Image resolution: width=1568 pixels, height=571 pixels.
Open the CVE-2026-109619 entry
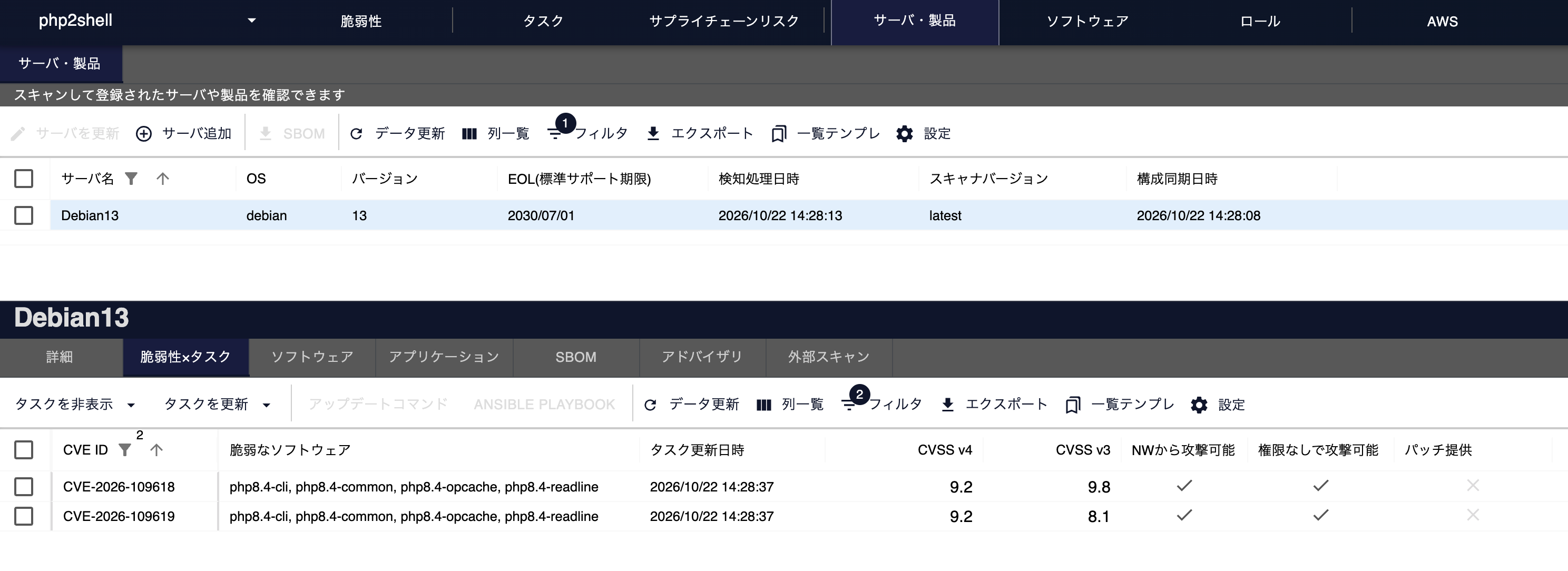pos(119,516)
